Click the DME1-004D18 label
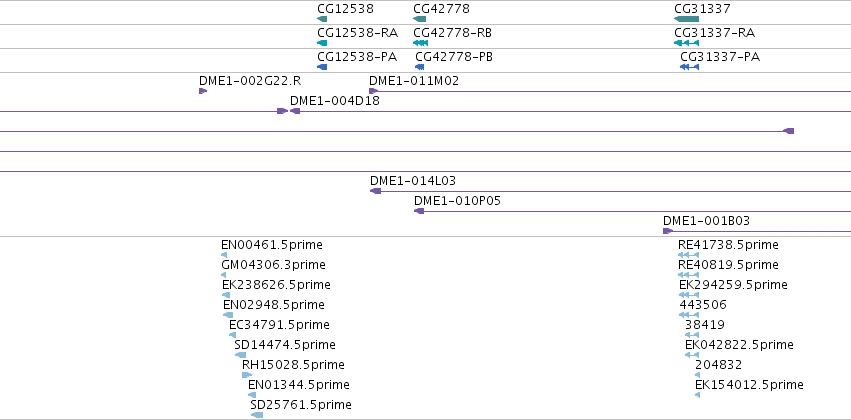The image size is (851, 420). pyautogui.click(x=335, y=100)
